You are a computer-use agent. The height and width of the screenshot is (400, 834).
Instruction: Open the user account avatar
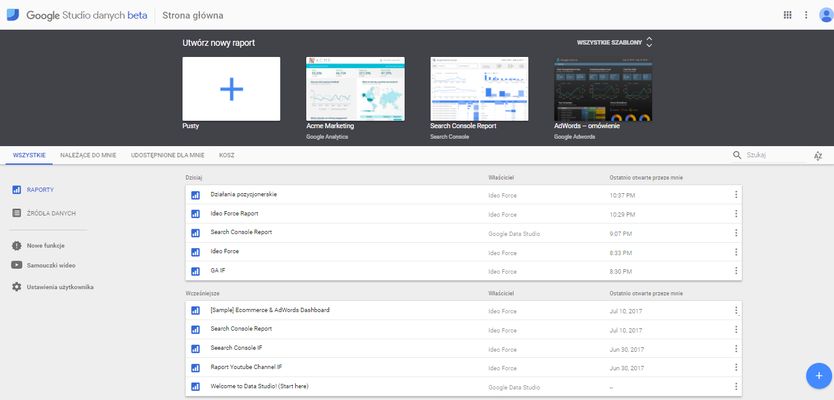click(826, 15)
